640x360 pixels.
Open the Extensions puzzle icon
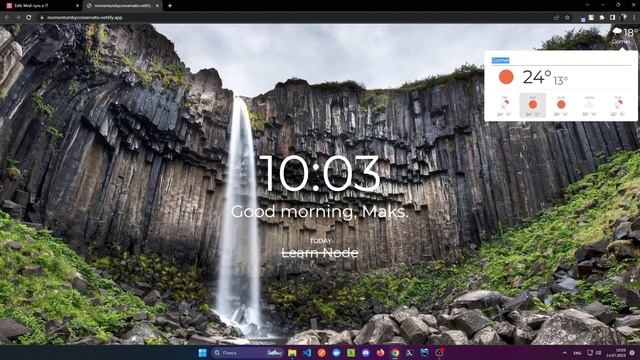[602, 18]
